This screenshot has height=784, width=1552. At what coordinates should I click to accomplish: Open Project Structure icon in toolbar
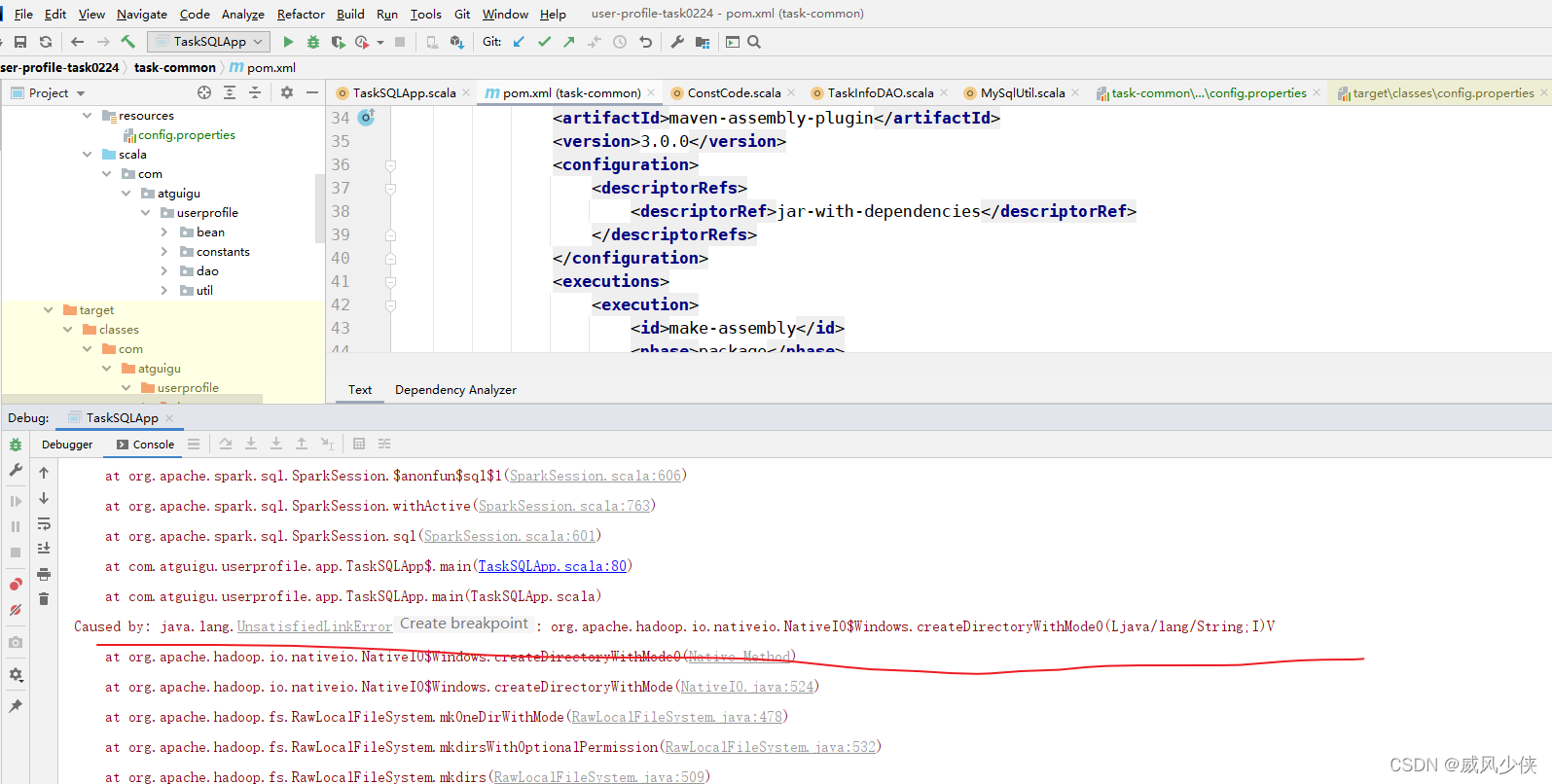(x=703, y=42)
